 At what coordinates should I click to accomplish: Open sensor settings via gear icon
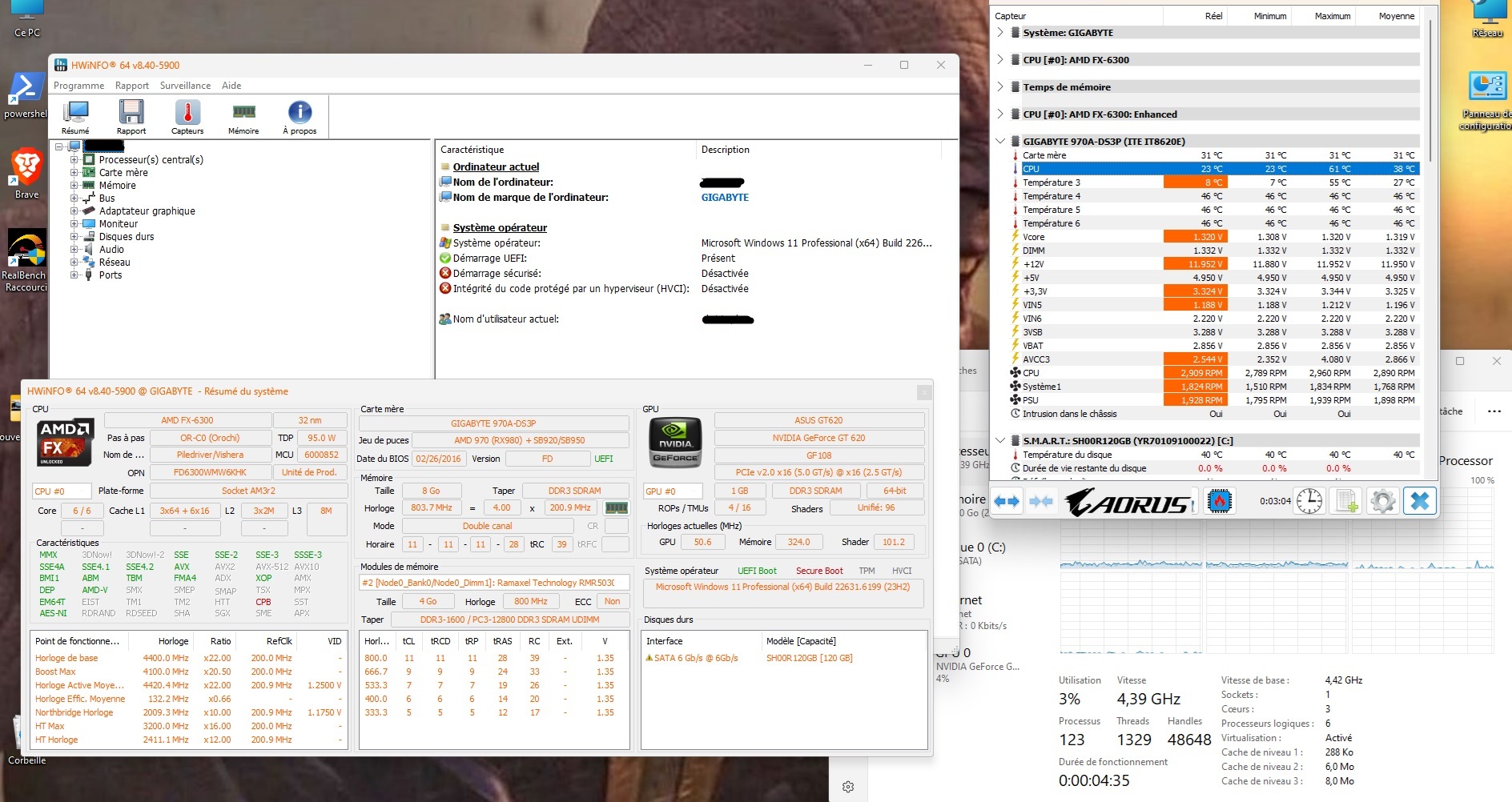(x=1383, y=501)
